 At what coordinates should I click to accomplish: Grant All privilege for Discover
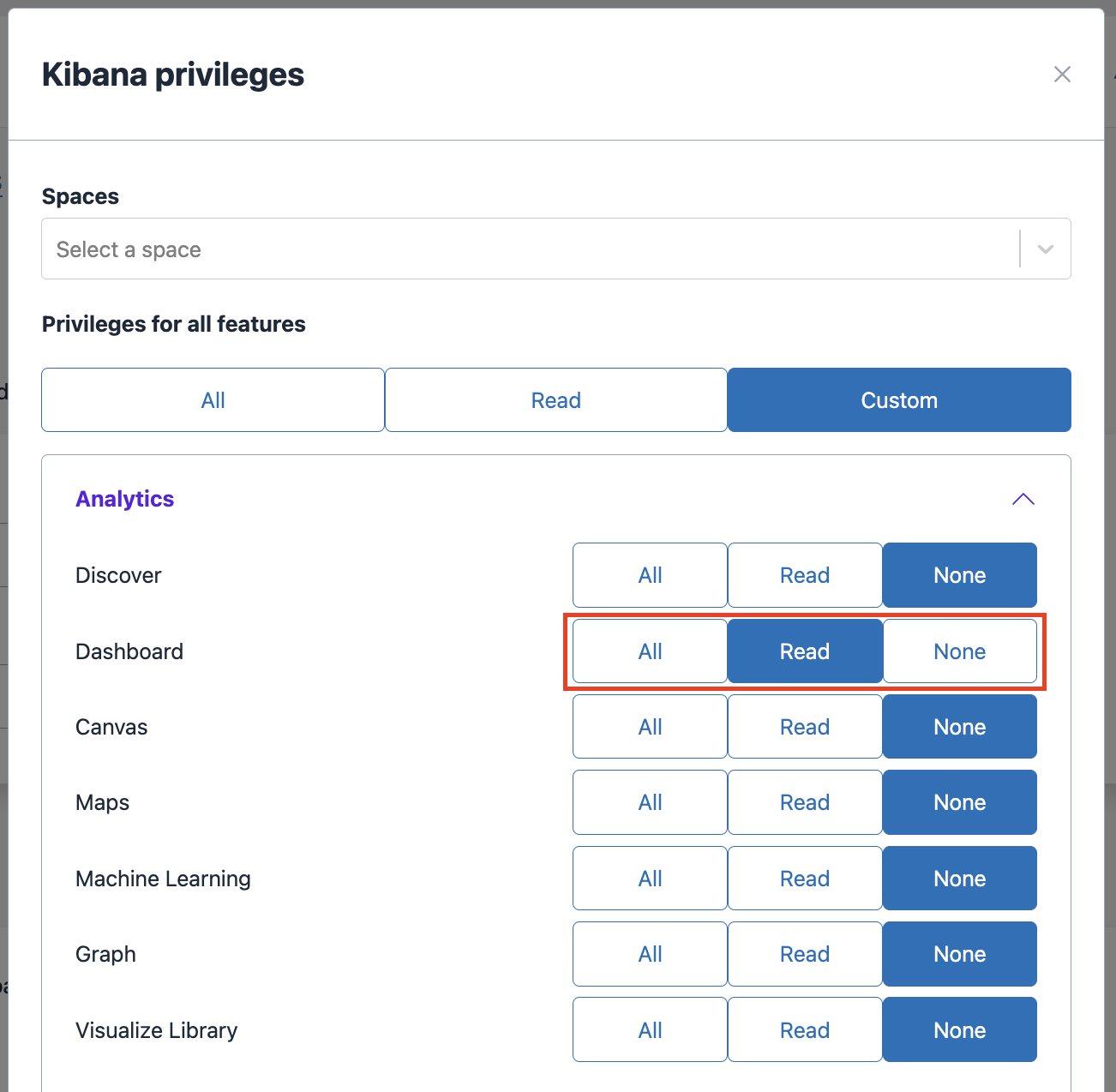650,575
